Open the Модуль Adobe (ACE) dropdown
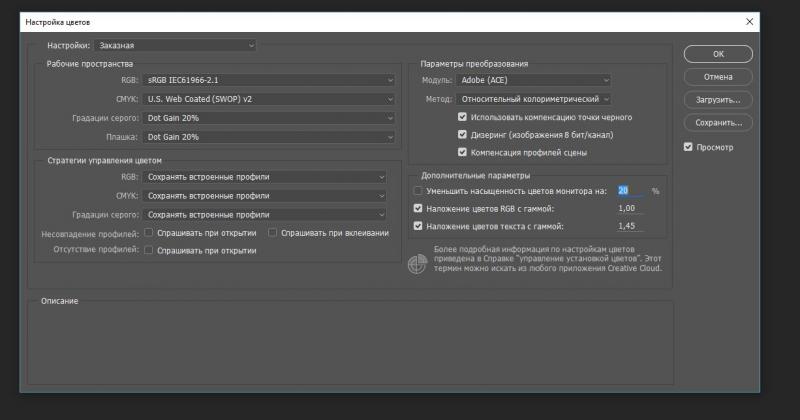This screenshot has height=420, width=800. (x=533, y=80)
